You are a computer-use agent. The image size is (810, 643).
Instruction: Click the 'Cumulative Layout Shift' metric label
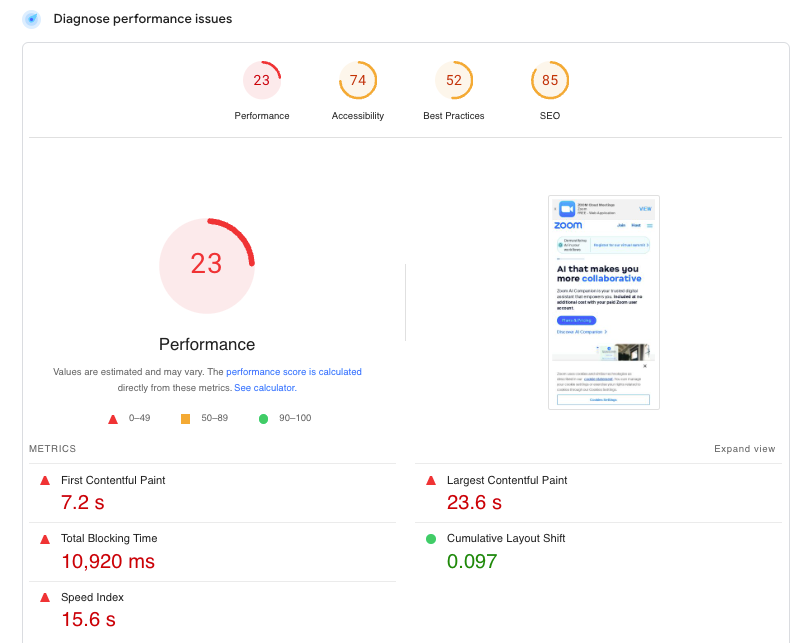point(506,538)
